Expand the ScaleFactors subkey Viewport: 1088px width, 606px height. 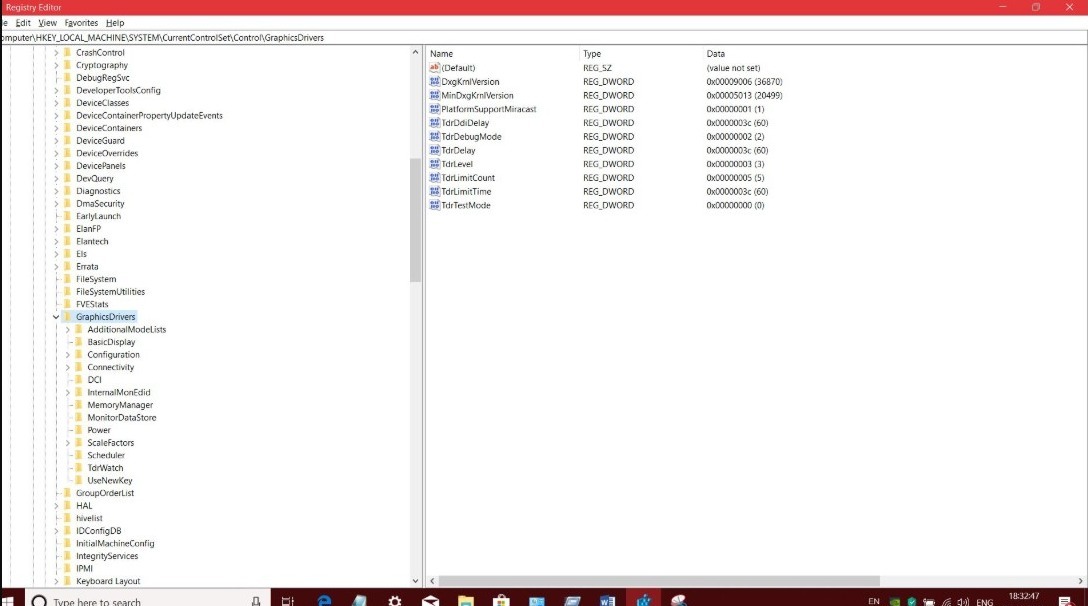pos(68,443)
